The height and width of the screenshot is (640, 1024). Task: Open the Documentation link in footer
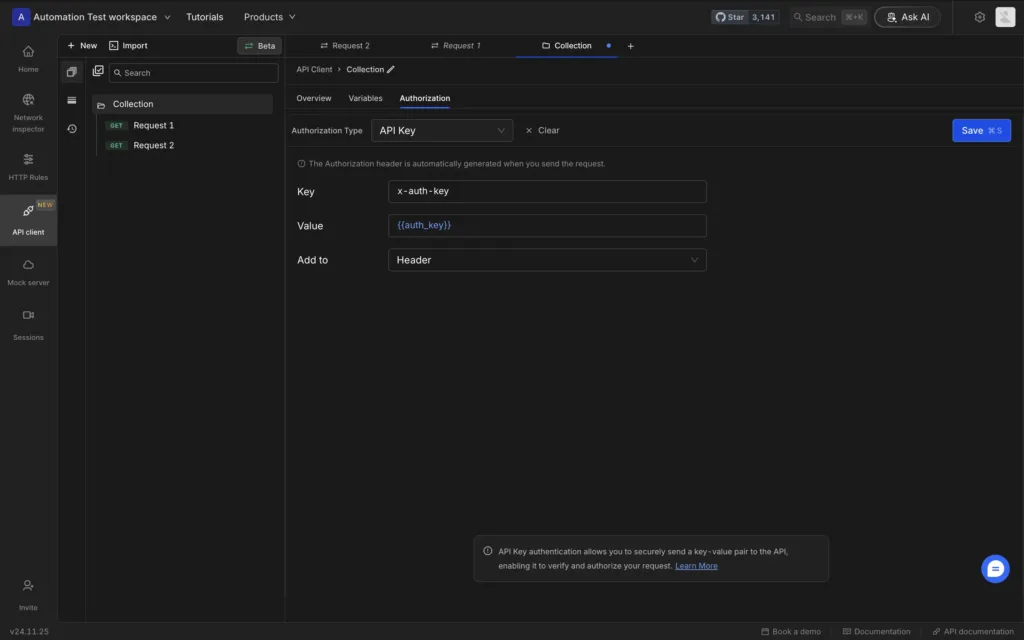click(876, 632)
